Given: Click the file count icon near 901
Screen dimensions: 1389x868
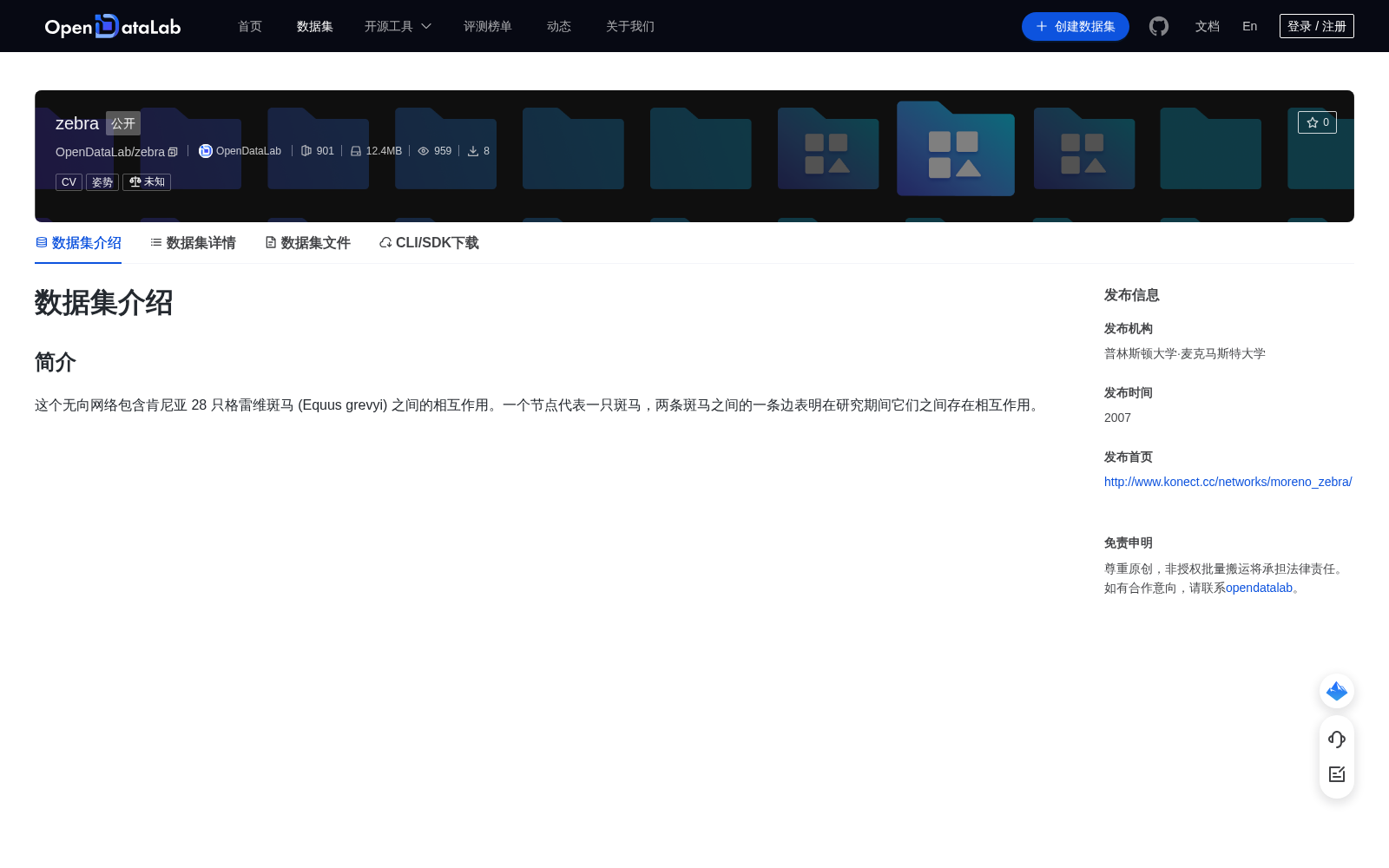Looking at the screenshot, I should [x=306, y=151].
